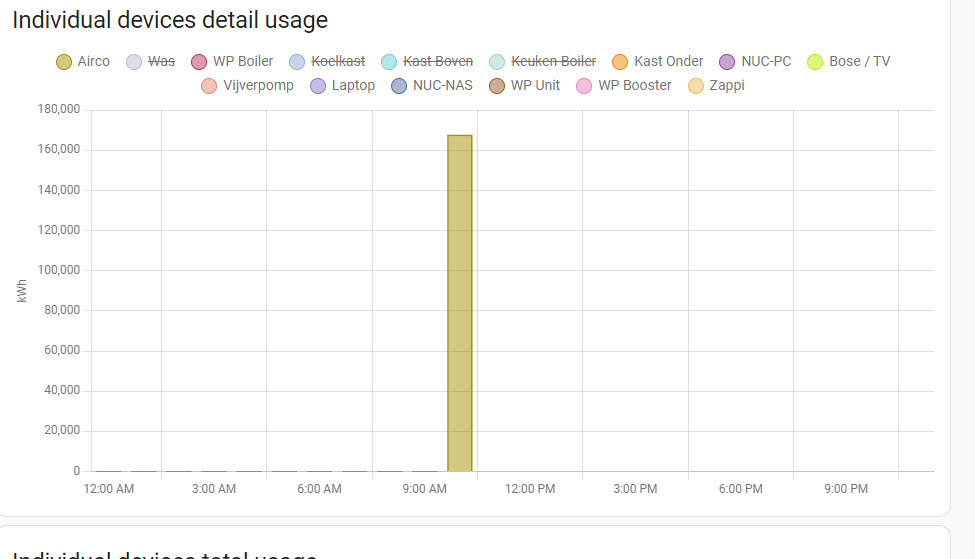Click the WP Unit brown circle
Image resolution: width=975 pixels, height=559 pixels.
pyautogui.click(x=495, y=86)
